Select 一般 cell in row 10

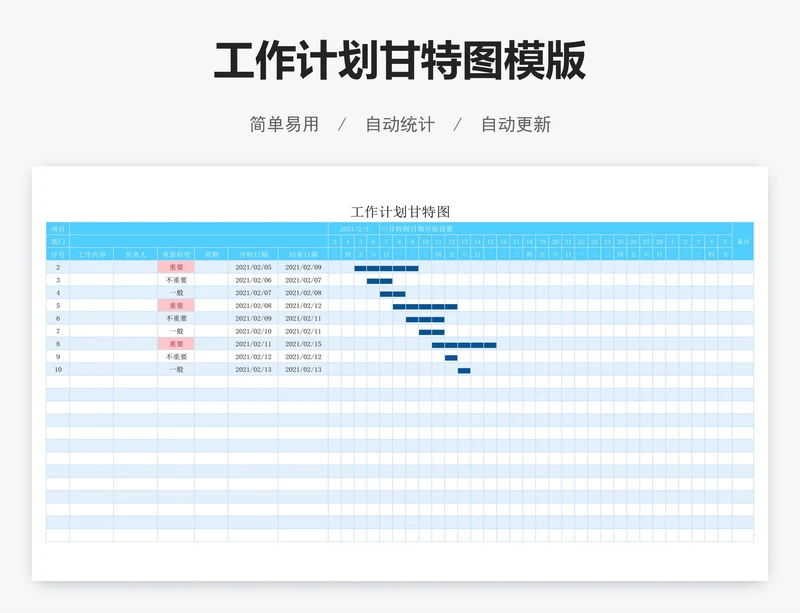coord(176,369)
